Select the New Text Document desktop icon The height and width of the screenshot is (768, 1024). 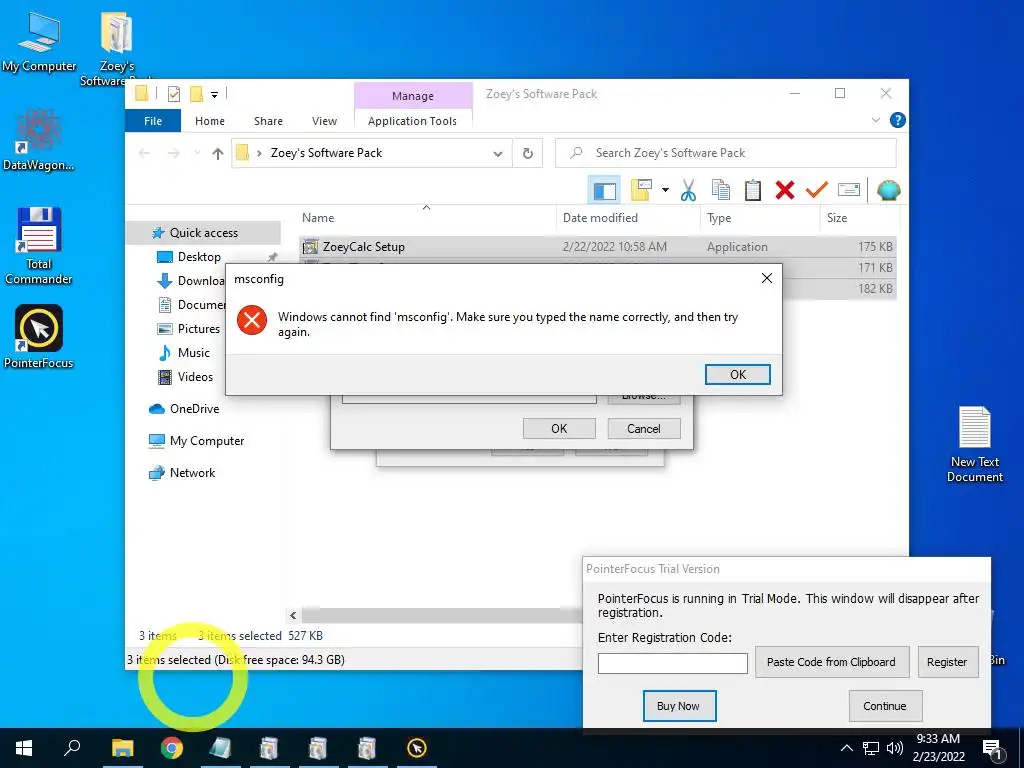(x=975, y=444)
